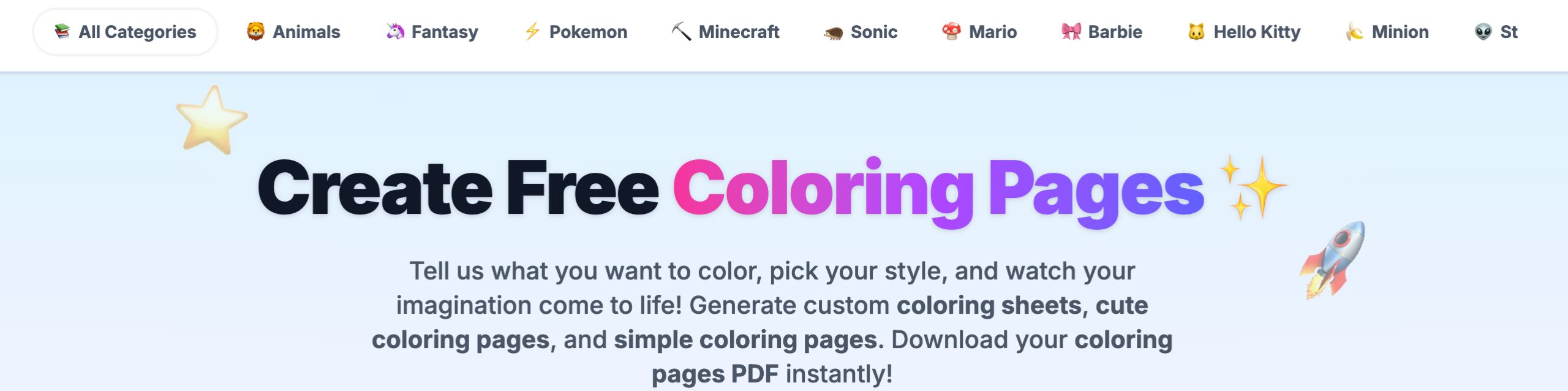The height and width of the screenshot is (391, 1568).
Task: Click the hedgehog icon beside Sonic
Action: click(x=833, y=32)
